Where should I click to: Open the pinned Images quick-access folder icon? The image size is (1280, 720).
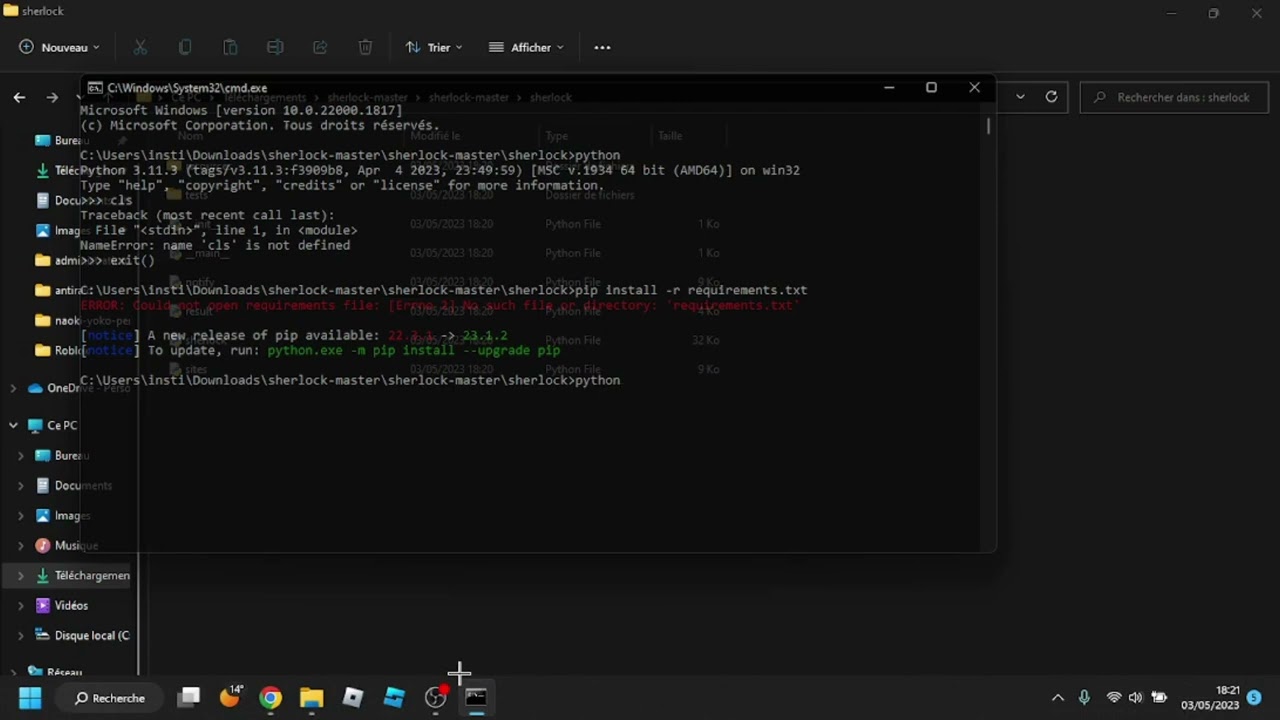coord(42,230)
